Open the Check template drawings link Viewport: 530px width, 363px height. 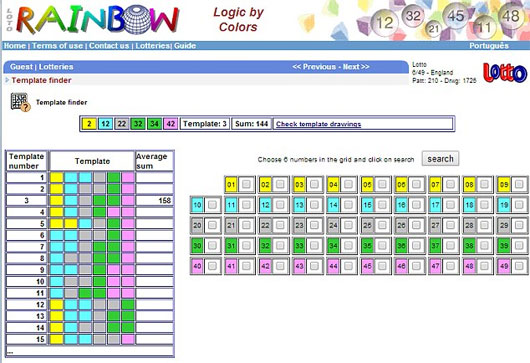click(x=318, y=124)
